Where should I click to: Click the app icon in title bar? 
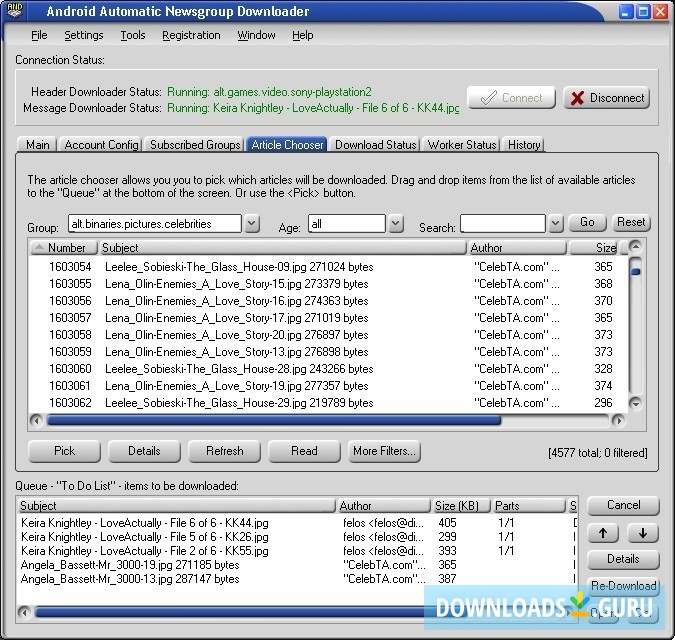[x=14, y=10]
